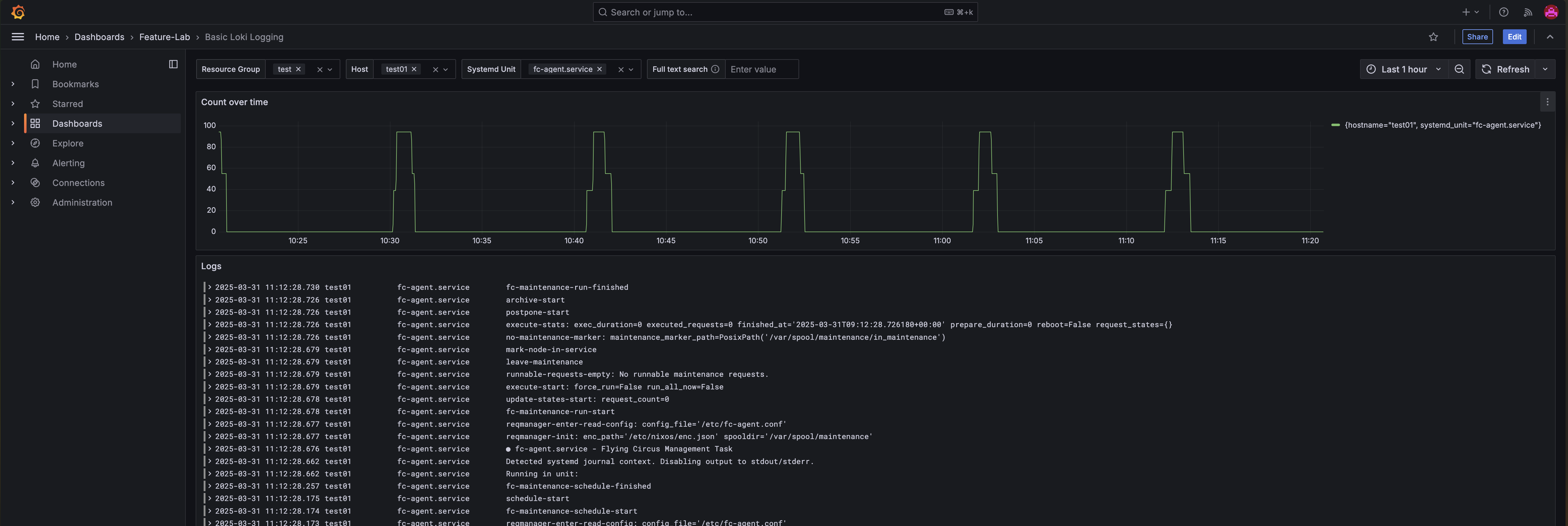Screen dimensions: 1568x526
Task: Click the Share button
Action: [x=1477, y=37]
